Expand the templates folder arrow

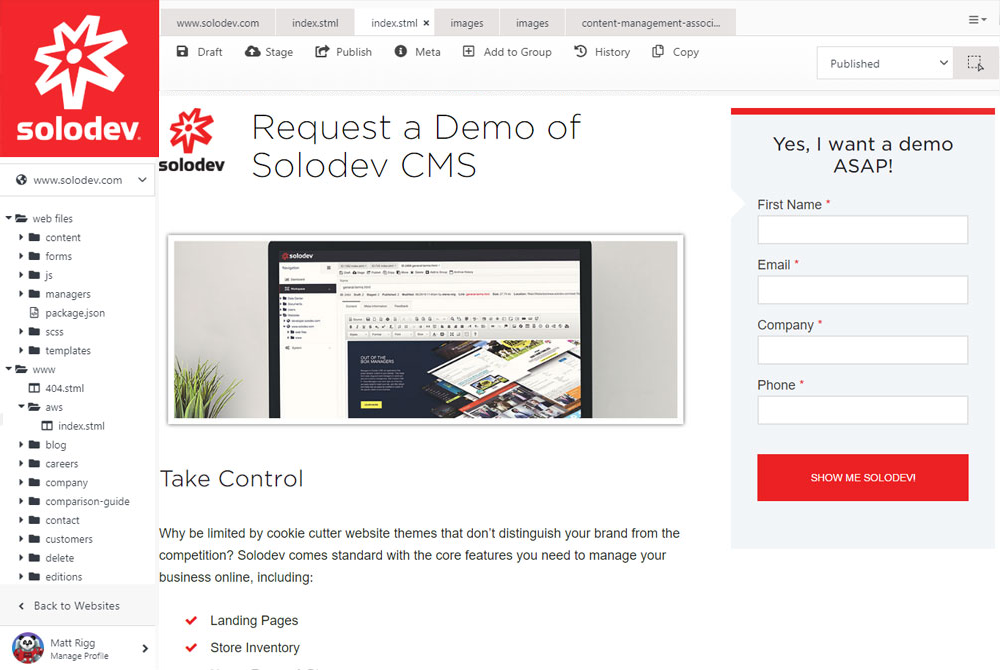pyautogui.click(x=21, y=350)
